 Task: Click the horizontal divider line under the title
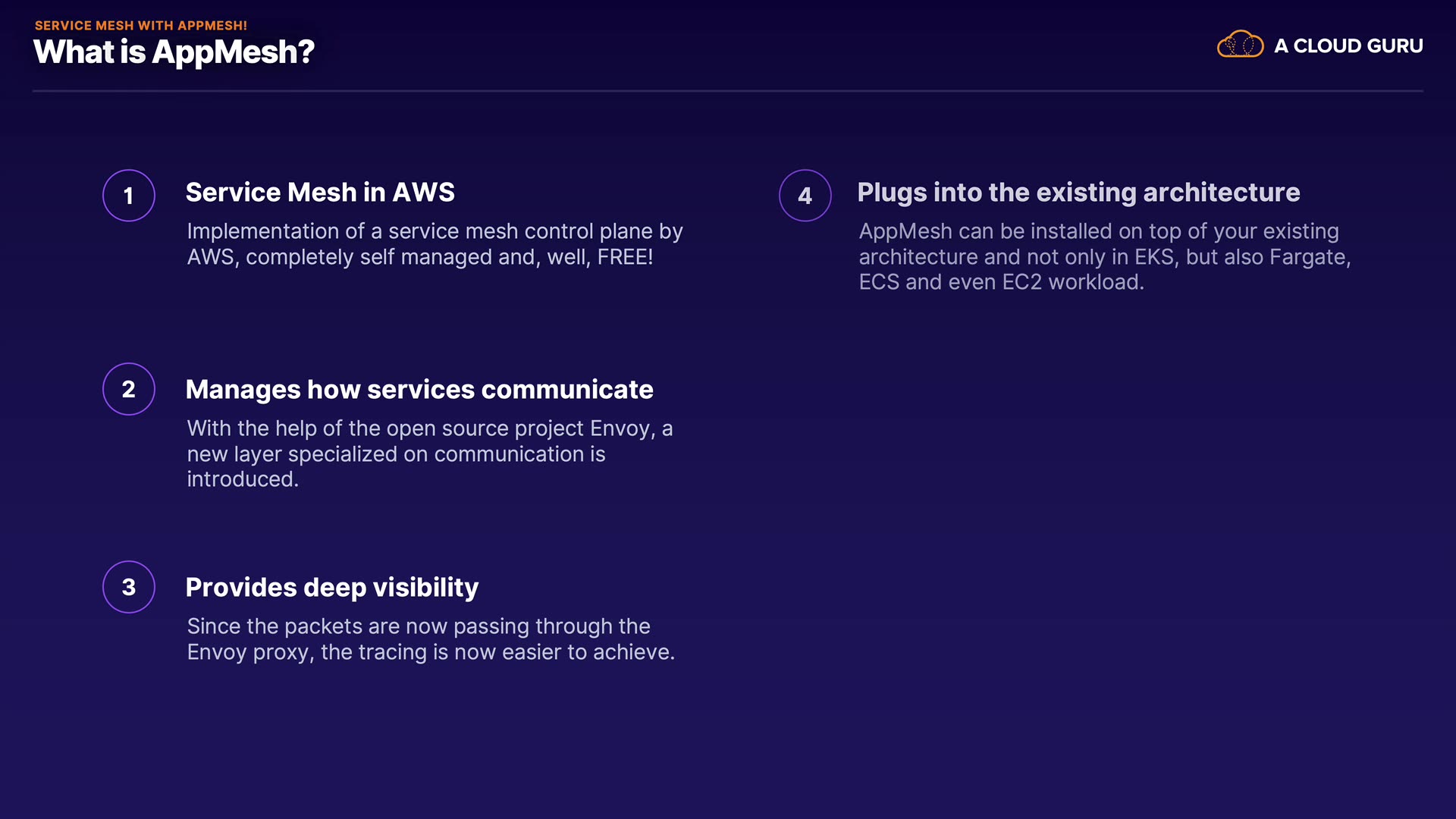728,91
